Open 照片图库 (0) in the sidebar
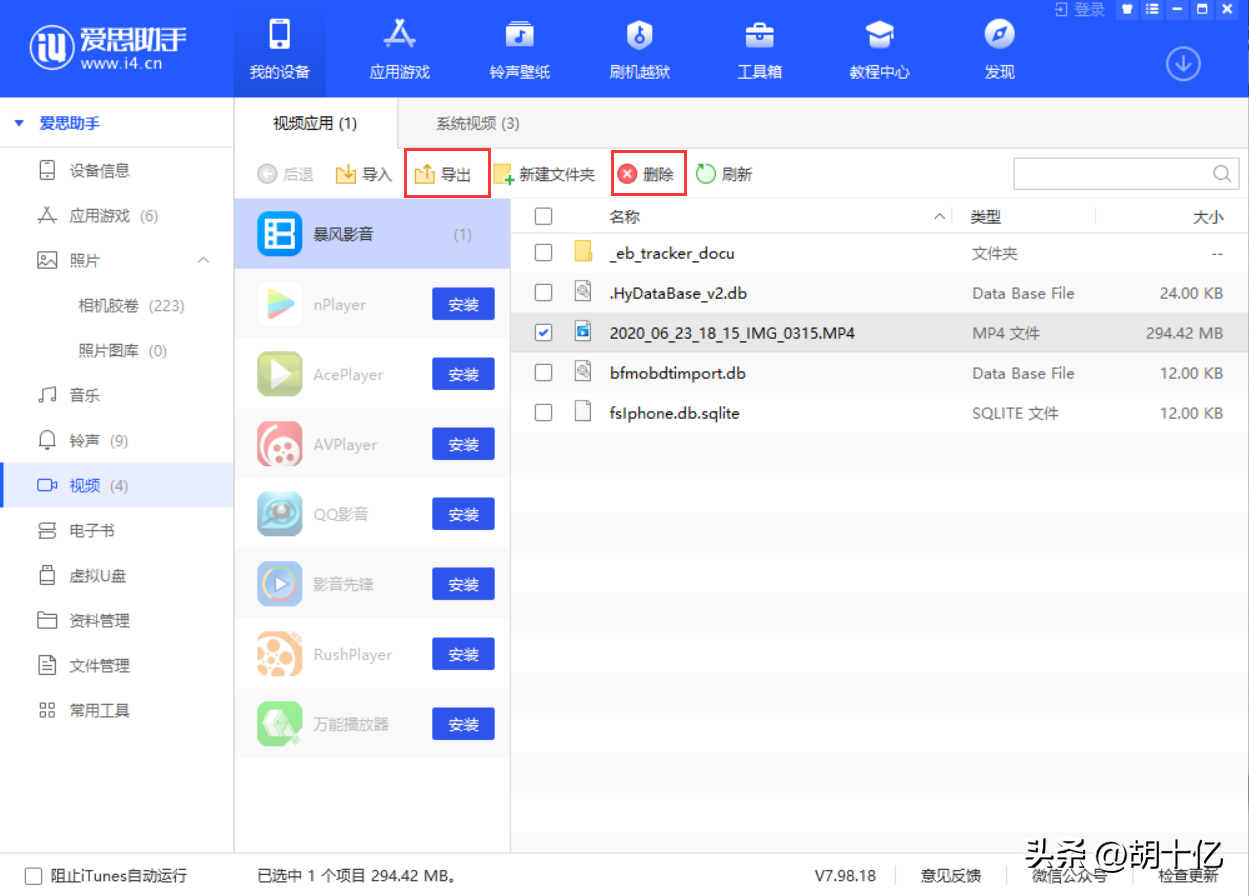The height and width of the screenshot is (896, 1249). 117,351
